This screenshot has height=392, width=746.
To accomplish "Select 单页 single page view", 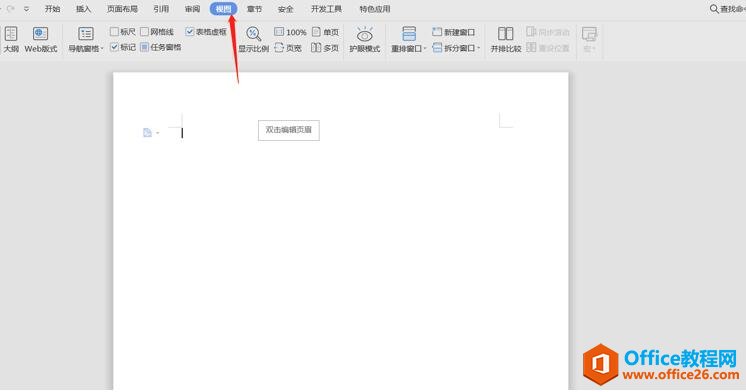I will pos(325,32).
